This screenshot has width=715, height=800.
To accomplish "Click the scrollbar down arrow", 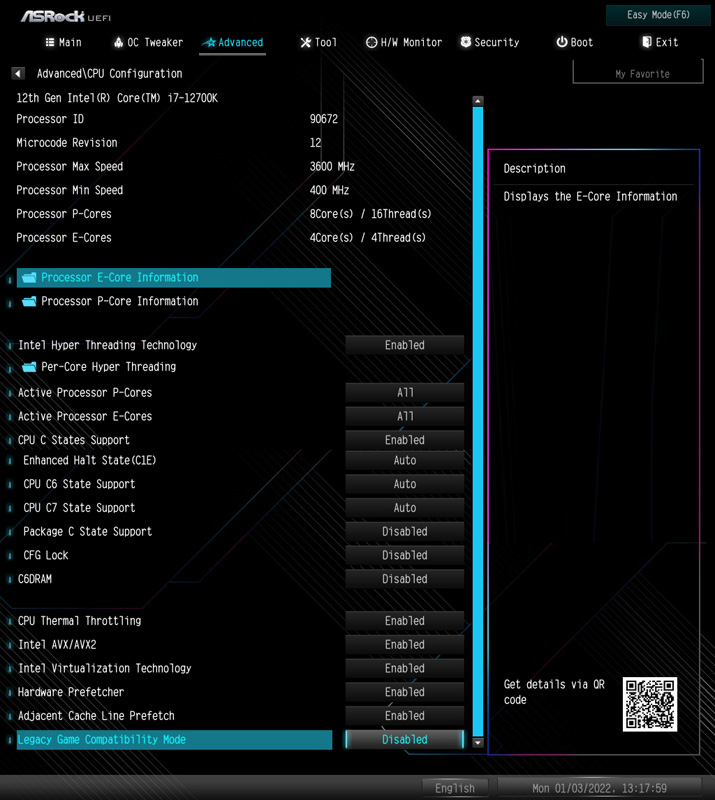I will click(478, 743).
